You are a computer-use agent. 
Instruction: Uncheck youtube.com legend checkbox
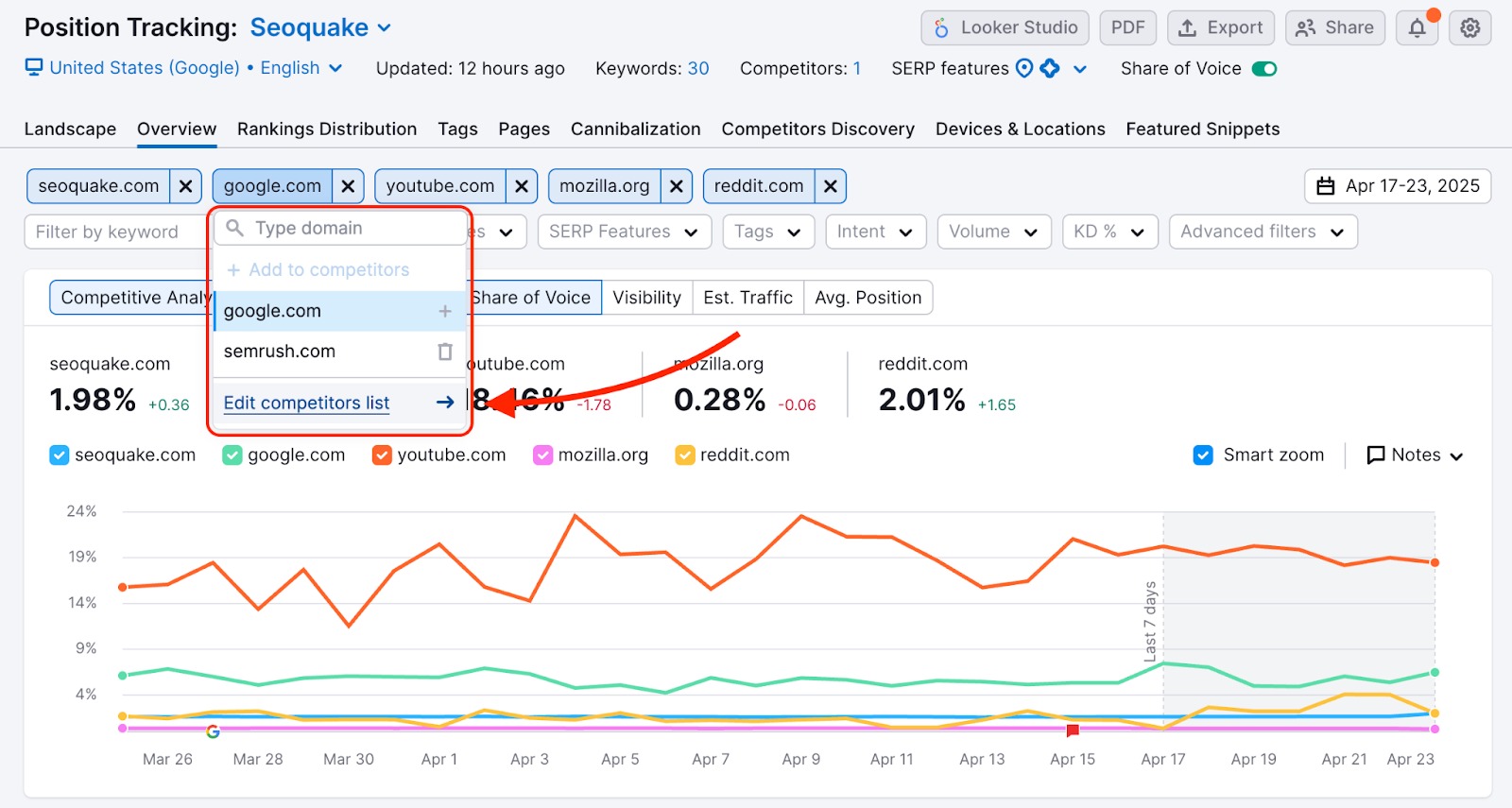(382, 456)
